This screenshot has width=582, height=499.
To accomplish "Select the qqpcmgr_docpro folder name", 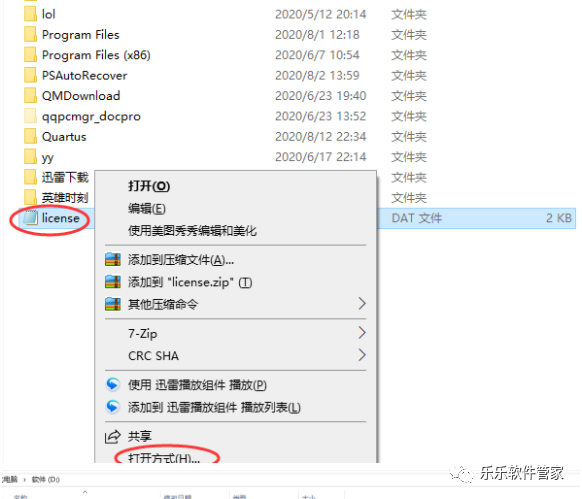I will [x=91, y=116].
